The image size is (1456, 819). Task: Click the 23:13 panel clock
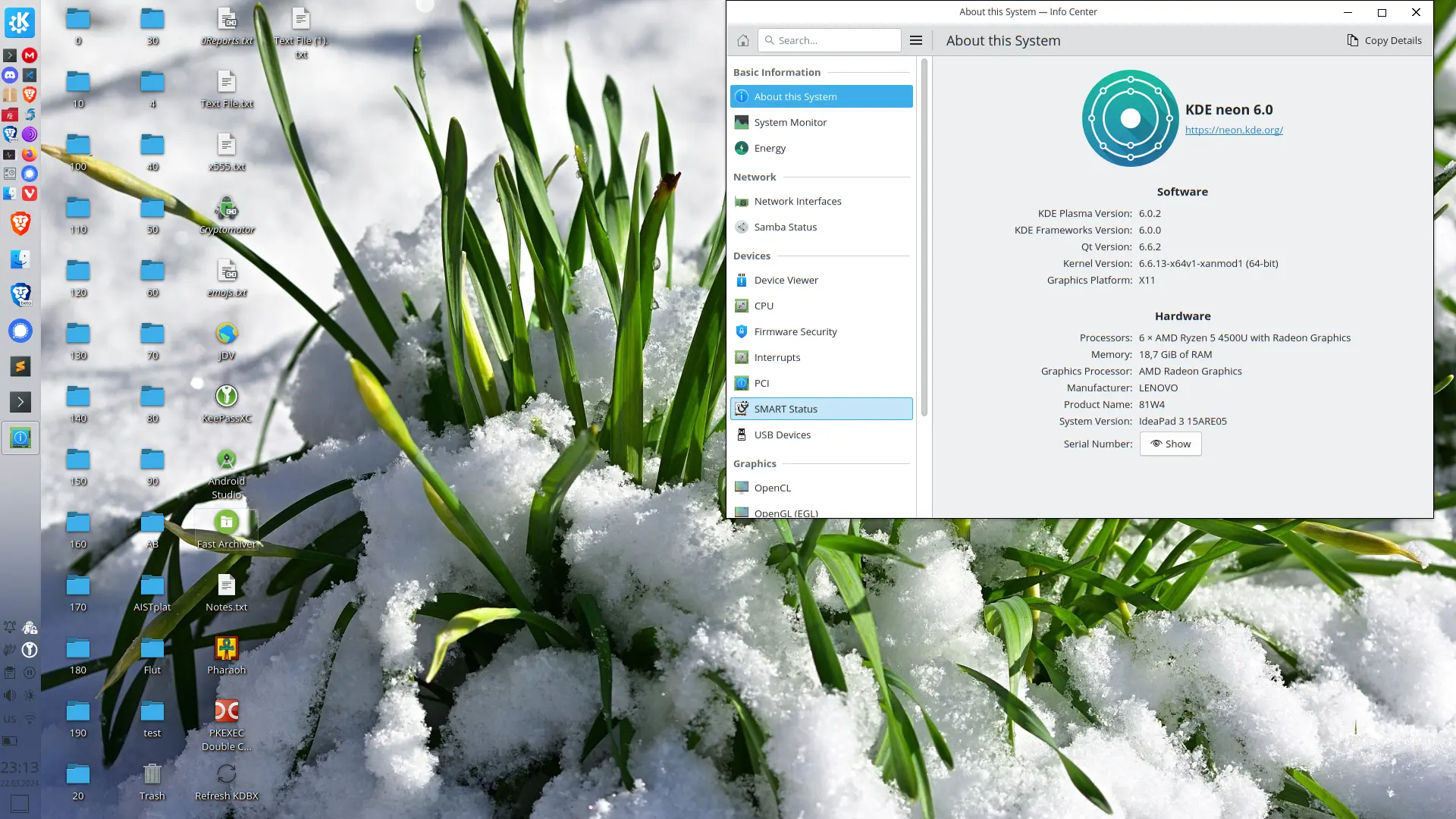pyautogui.click(x=20, y=768)
